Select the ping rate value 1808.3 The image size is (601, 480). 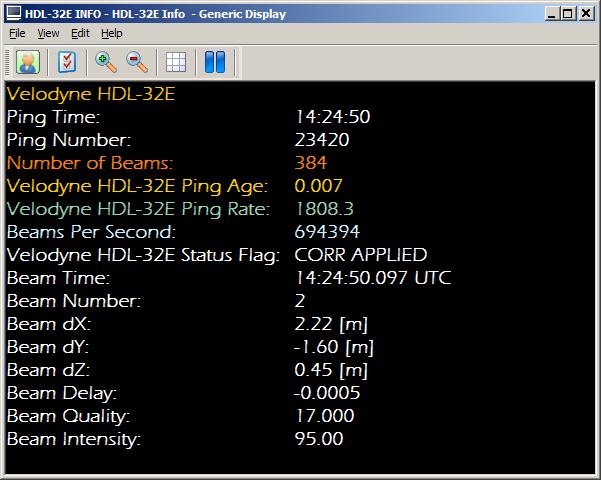tap(325, 209)
